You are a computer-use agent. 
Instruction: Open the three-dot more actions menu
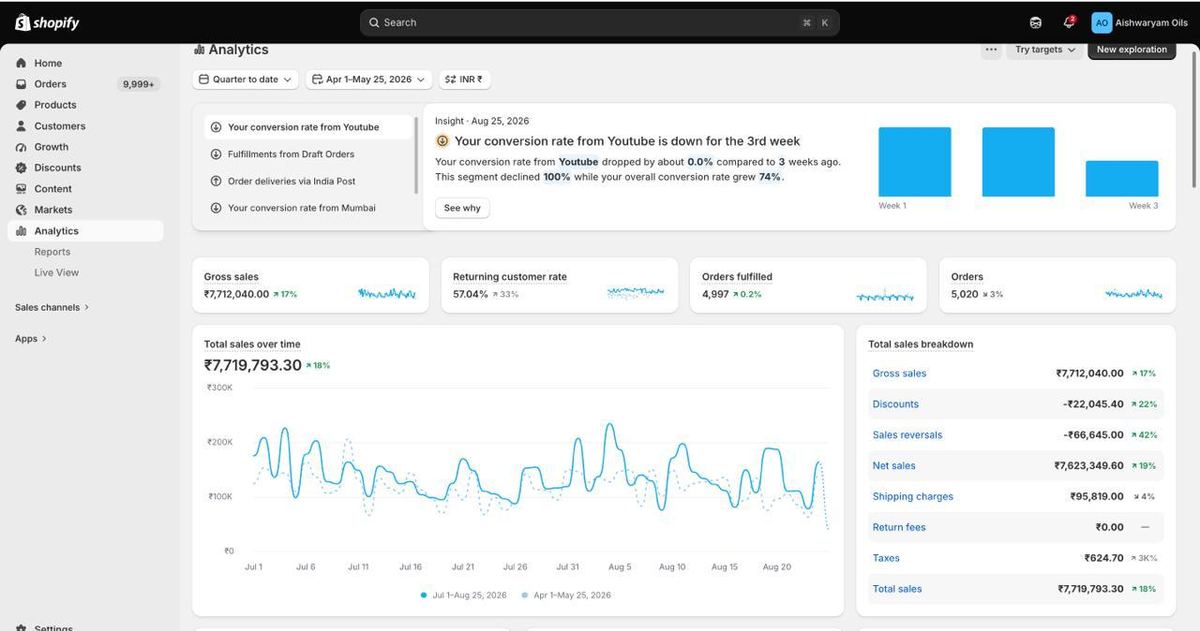(991, 49)
